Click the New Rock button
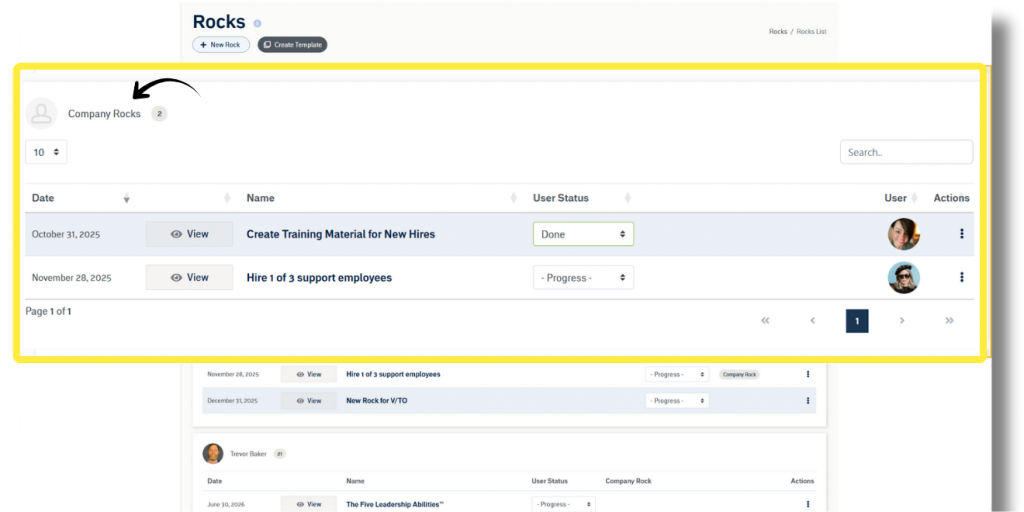Viewport: 1024px width, 512px height. click(221, 45)
